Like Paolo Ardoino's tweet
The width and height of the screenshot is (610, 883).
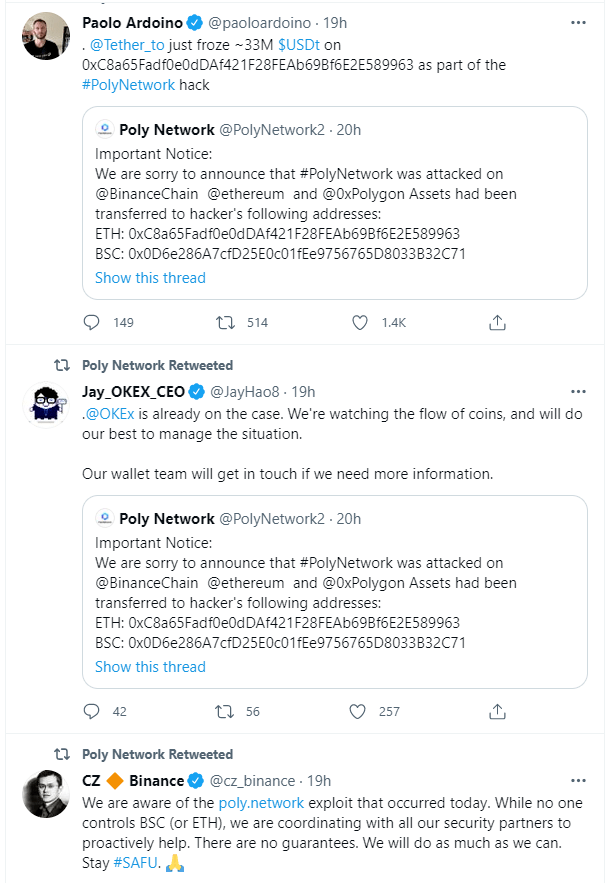point(360,323)
